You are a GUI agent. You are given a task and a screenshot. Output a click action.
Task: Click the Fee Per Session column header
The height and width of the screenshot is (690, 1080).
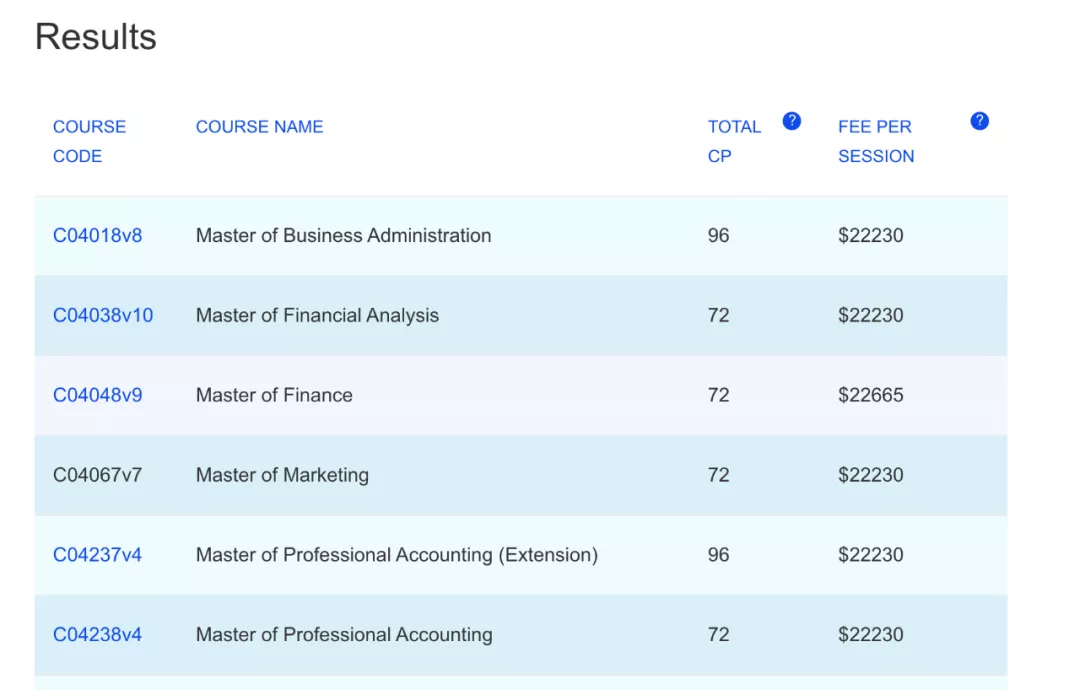point(876,141)
